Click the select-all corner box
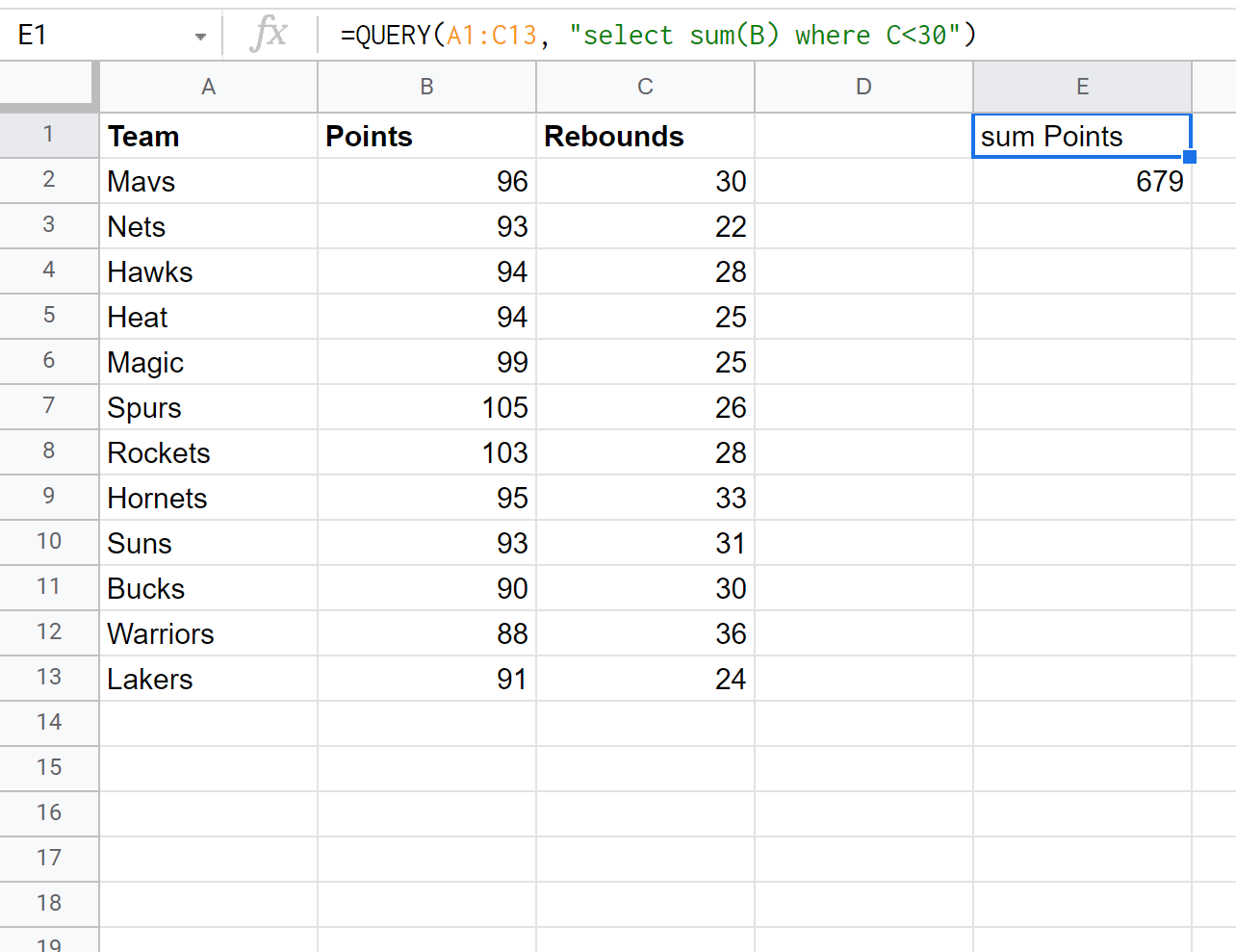Viewport: 1236px width, 952px height. 48,86
